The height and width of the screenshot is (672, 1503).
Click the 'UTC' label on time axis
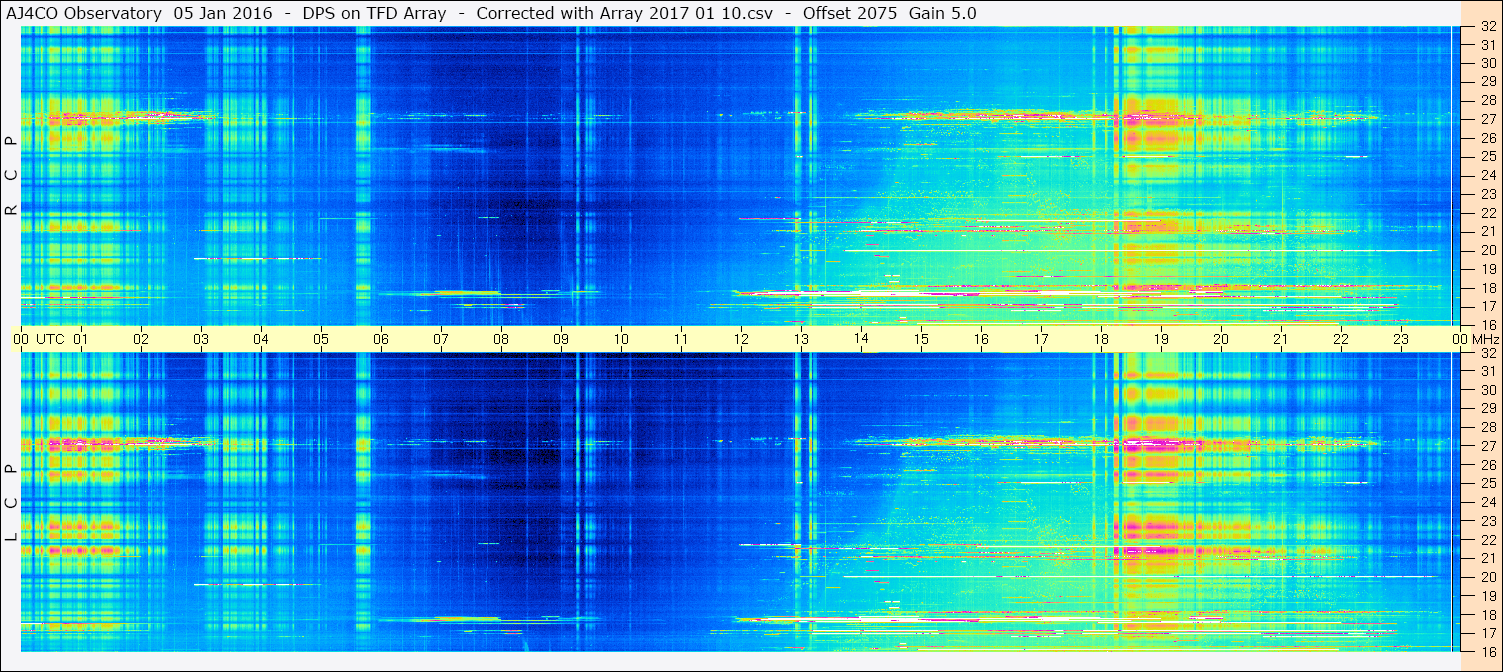click(x=50, y=339)
